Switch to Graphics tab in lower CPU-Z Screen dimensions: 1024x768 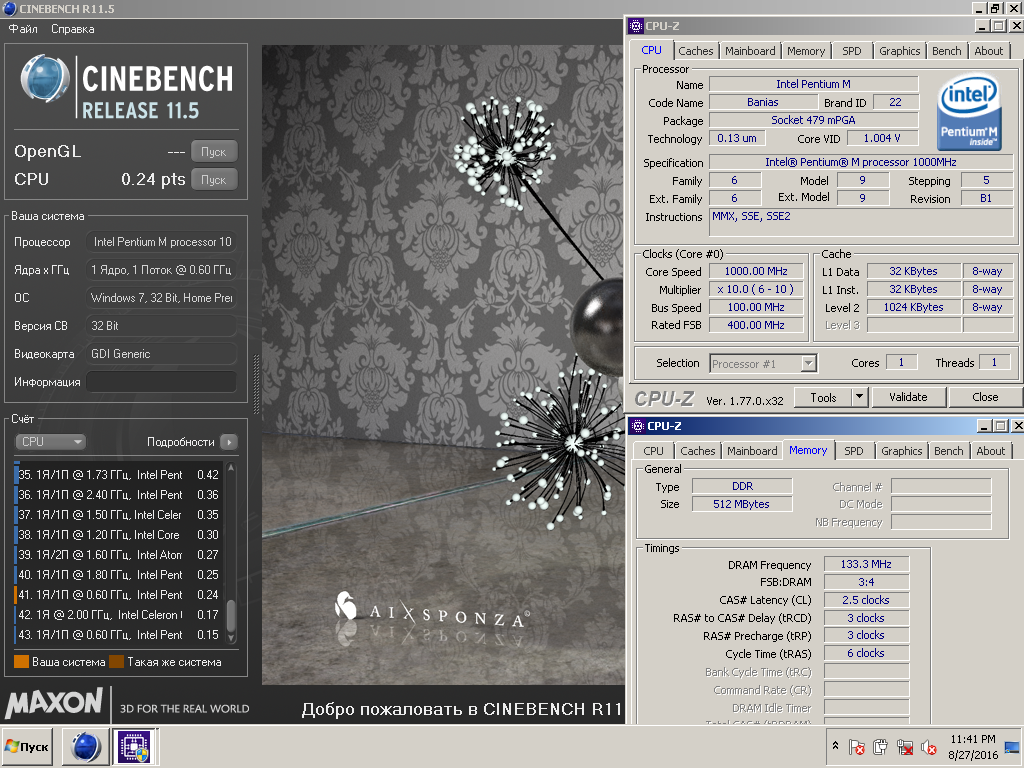coord(901,451)
